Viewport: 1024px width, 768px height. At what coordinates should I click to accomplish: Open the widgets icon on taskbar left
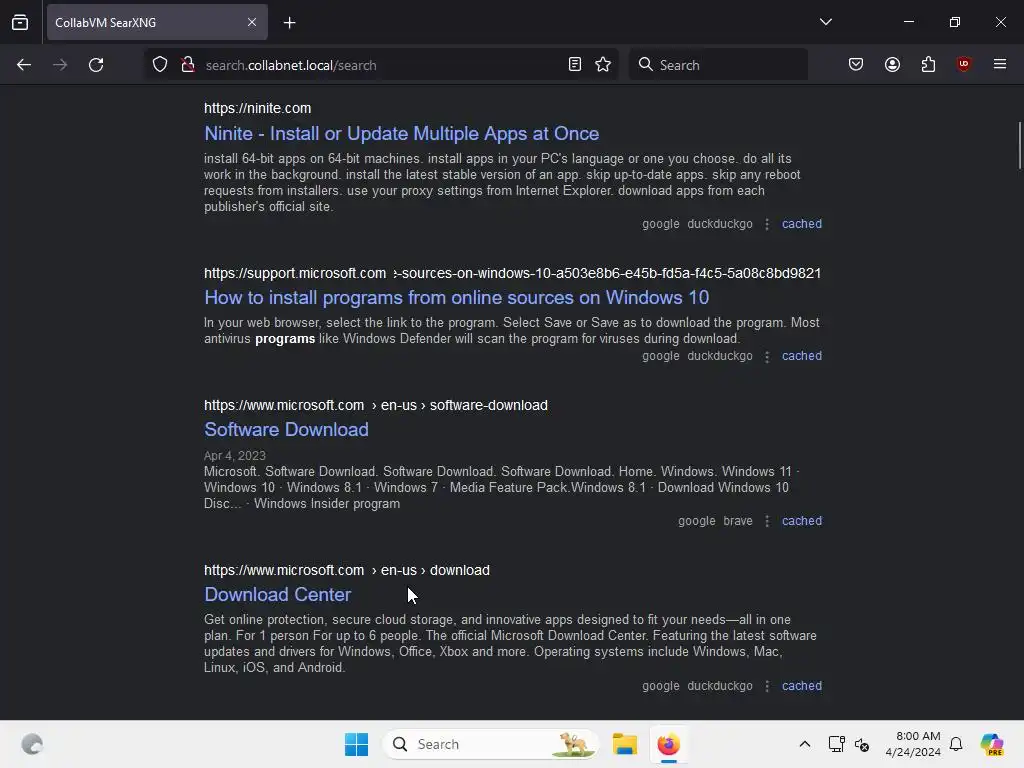(x=32, y=744)
